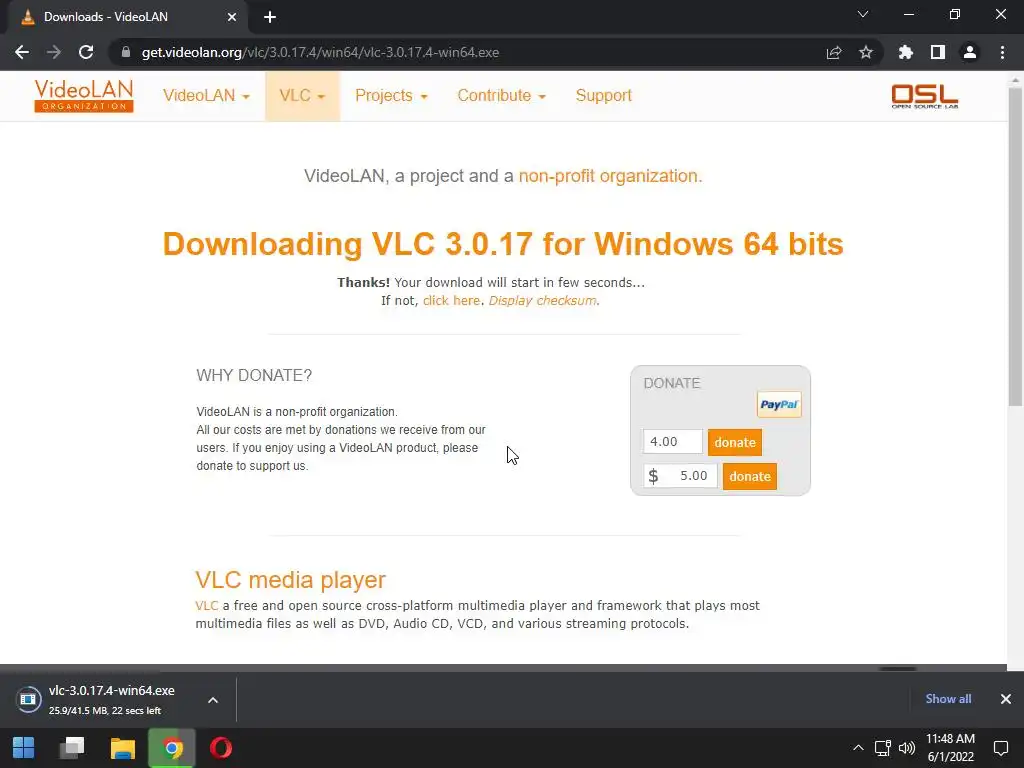The width and height of the screenshot is (1024, 768).
Task: Open the notification center icon
Action: pos(1000,748)
